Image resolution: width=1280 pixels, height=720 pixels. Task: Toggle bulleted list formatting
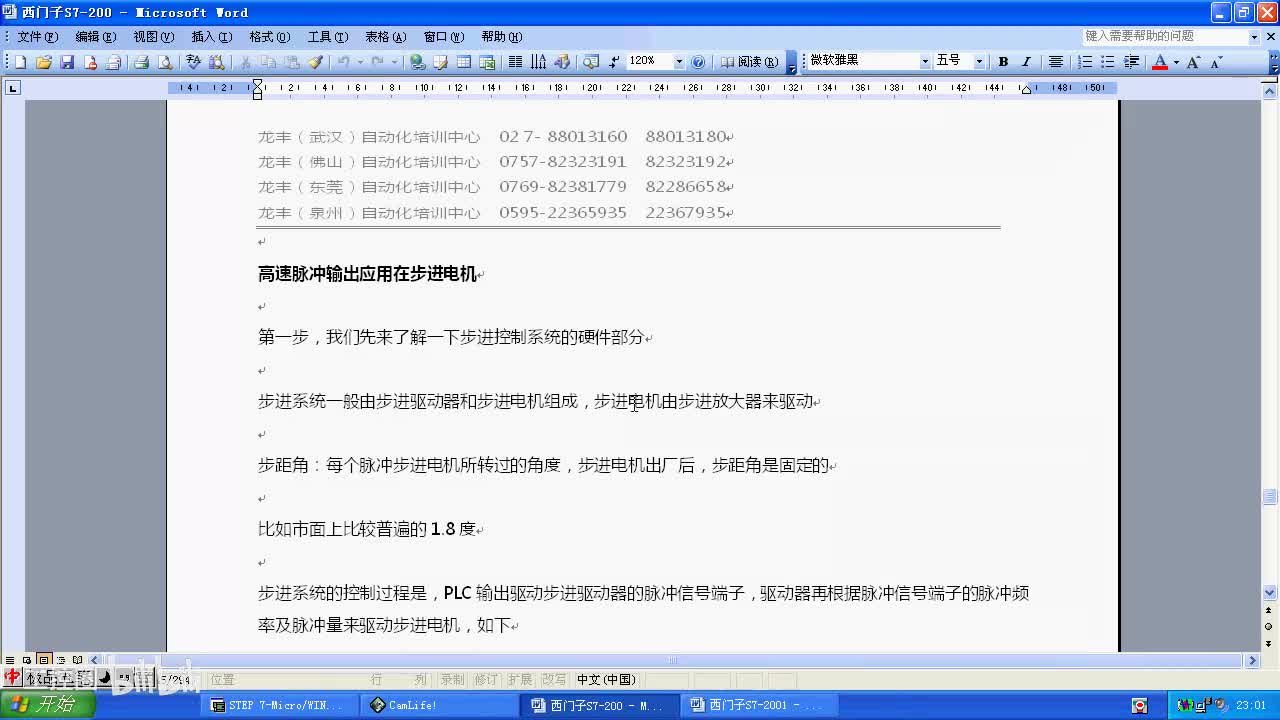pos(1108,62)
